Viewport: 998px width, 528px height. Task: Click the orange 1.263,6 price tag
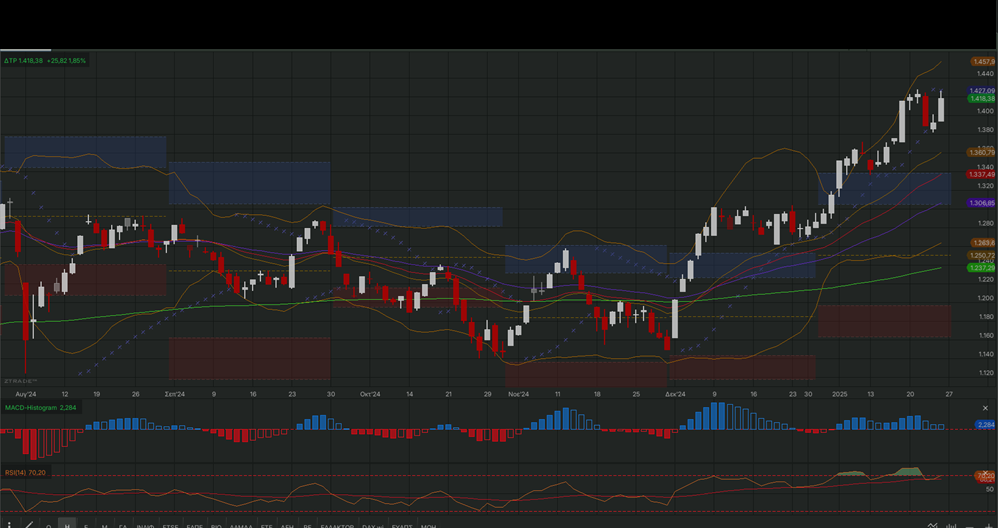983,243
